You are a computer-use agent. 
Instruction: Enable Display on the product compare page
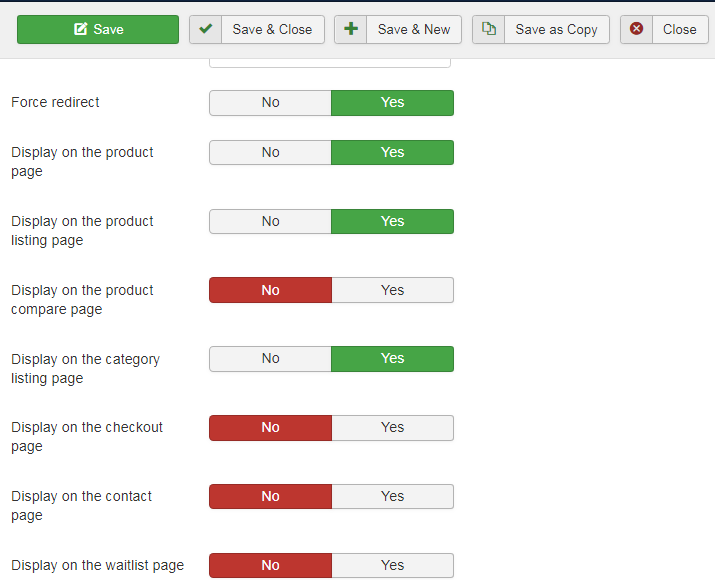tap(392, 290)
